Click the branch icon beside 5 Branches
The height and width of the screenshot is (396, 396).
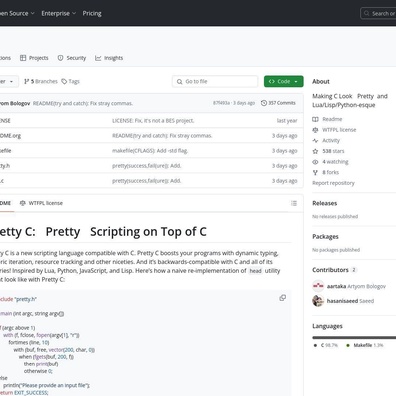pyautogui.click(x=27, y=81)
